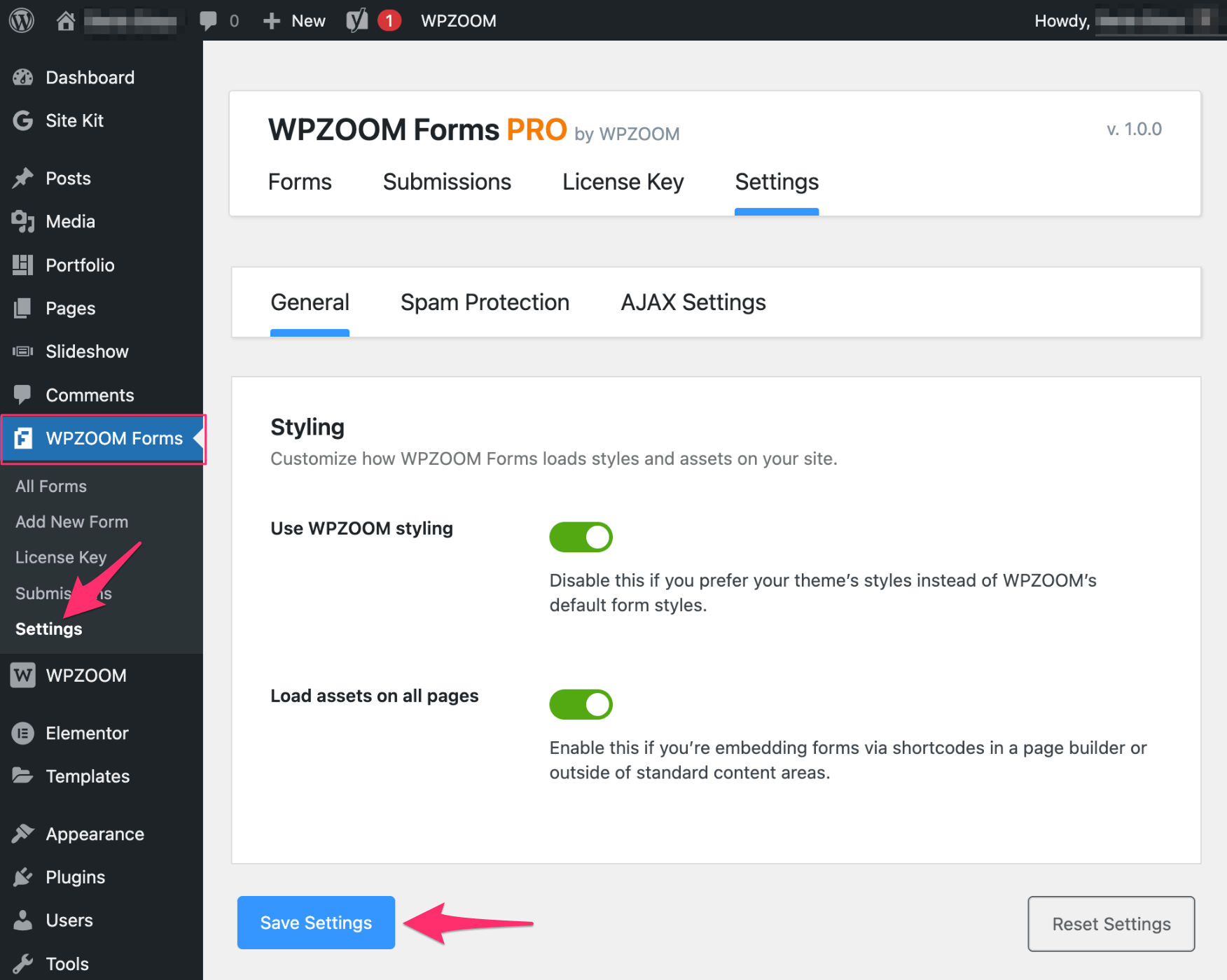Screen dimensions: 1227x980
Task: Open WPZOOM link in admin bar
Action: (x=458, y=21)
